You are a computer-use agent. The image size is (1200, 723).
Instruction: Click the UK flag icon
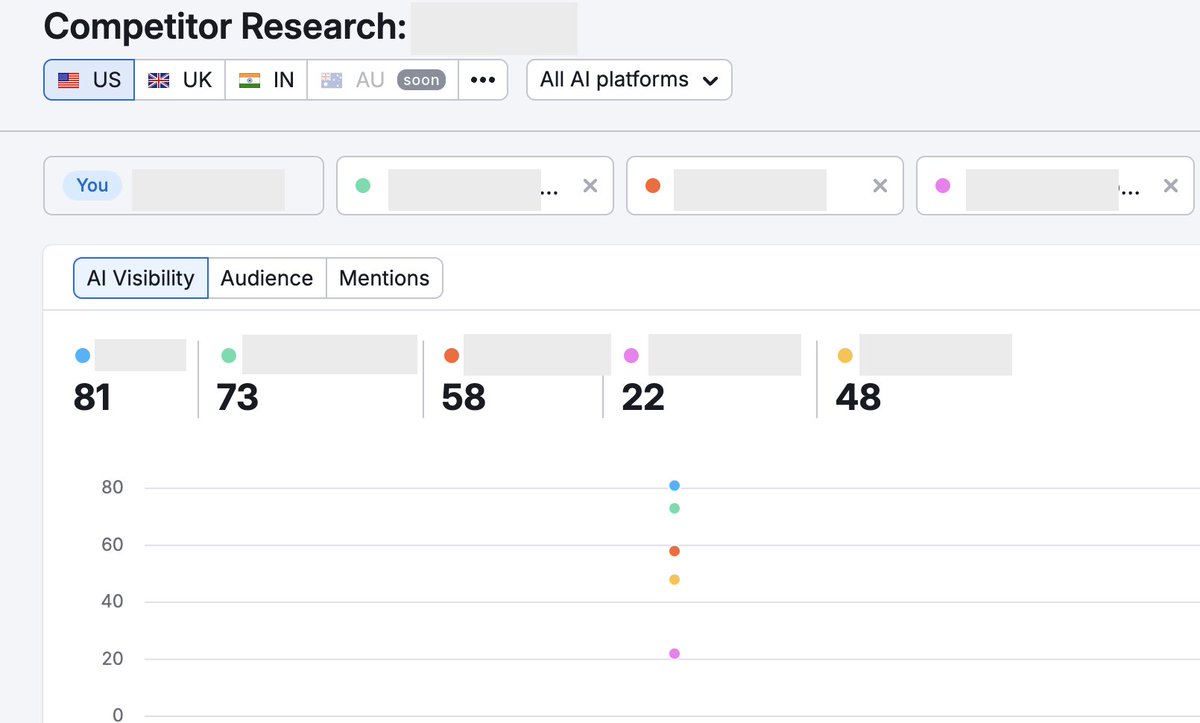(158, 81)
